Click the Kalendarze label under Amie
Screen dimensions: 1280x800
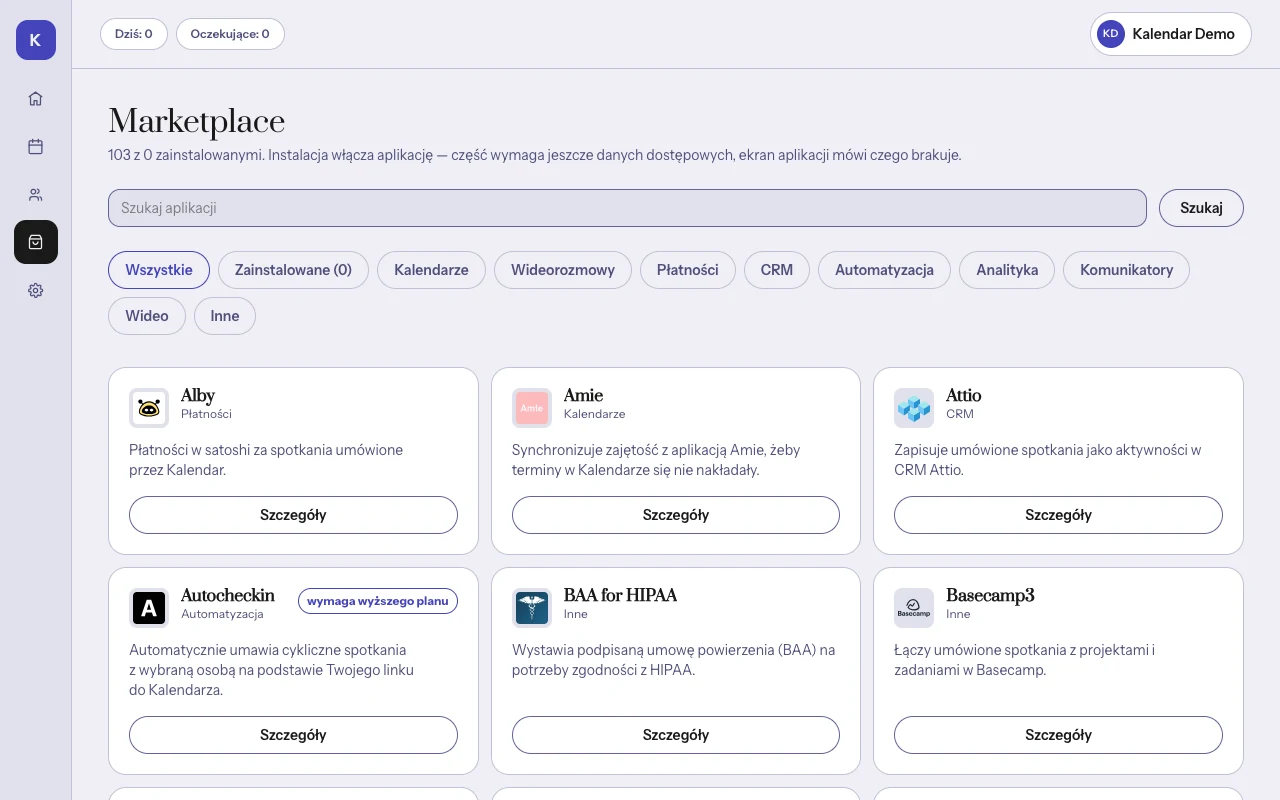[x=595, y=414]
